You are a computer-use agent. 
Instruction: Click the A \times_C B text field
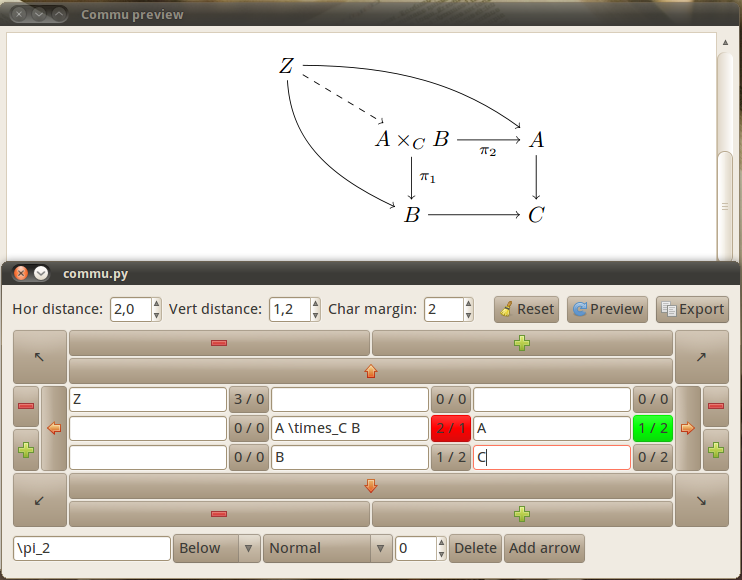point(350,429)
